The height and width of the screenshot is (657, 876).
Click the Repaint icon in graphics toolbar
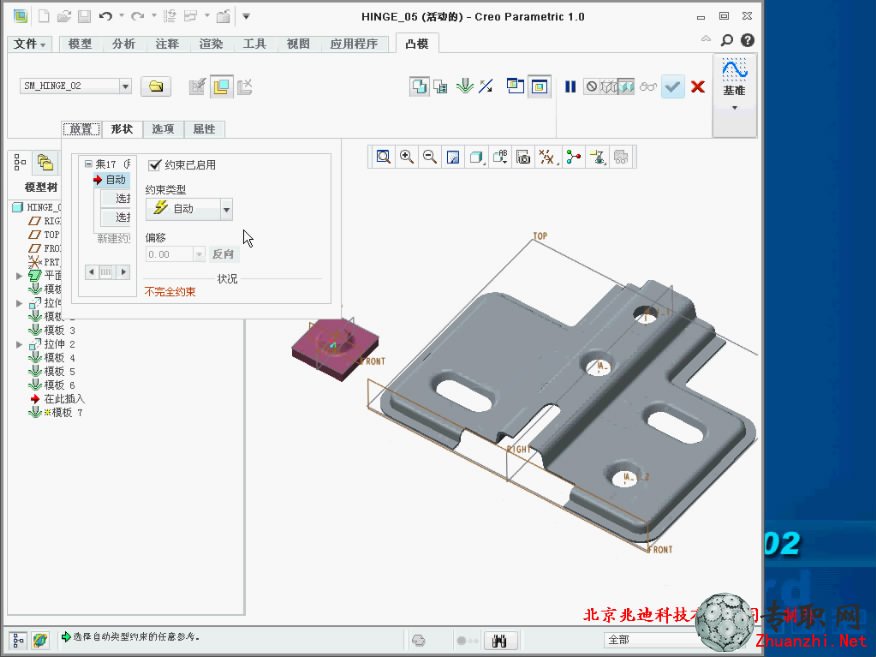(453, 157)
